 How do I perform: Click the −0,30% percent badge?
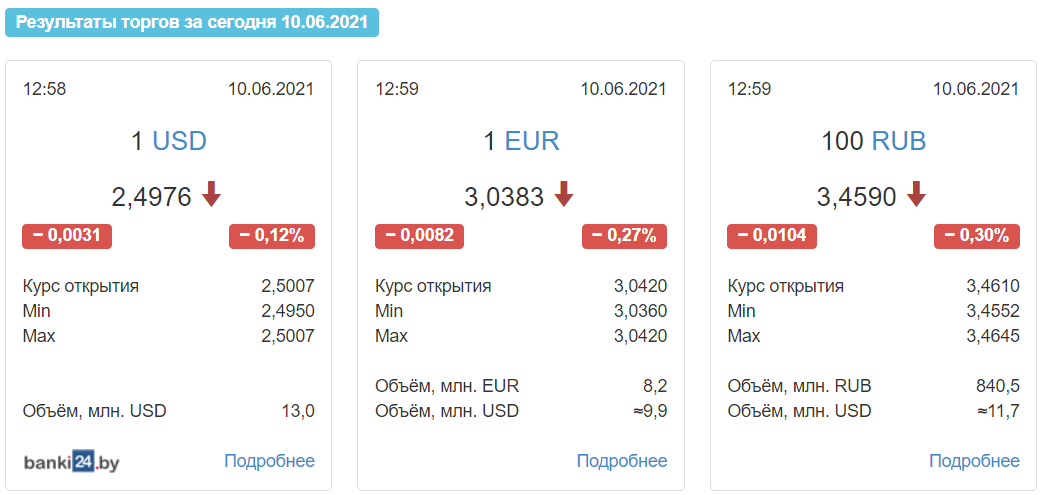coord(977,236)
